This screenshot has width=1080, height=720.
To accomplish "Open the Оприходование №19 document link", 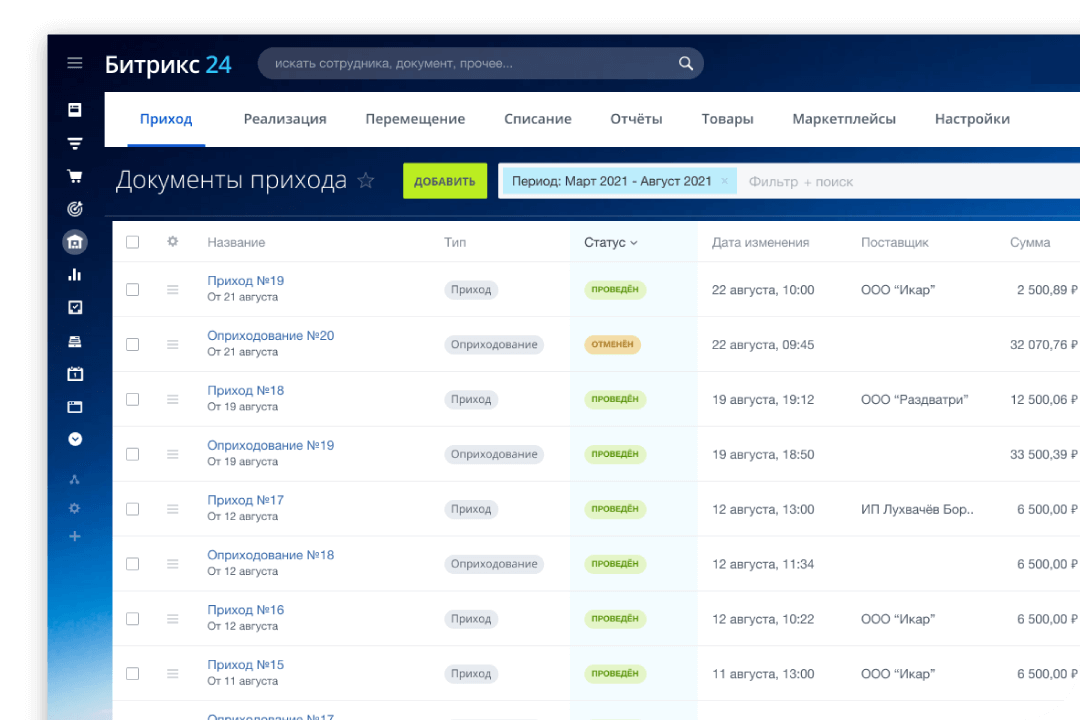I will [270, 445].
